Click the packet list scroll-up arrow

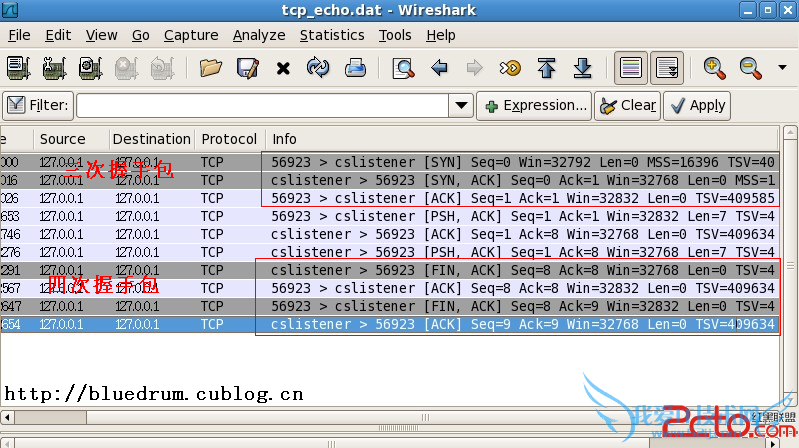(790, 133)
